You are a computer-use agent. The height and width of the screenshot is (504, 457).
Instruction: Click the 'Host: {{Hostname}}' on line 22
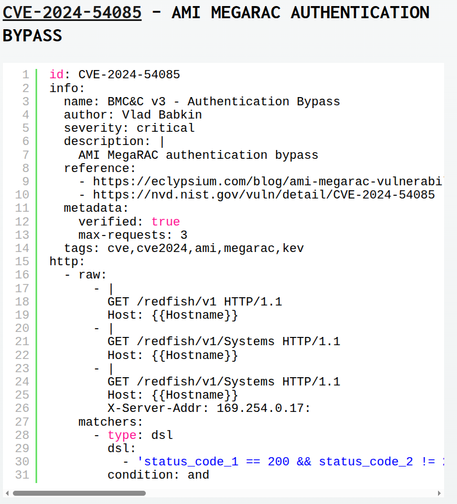click(x=173, y=355)
